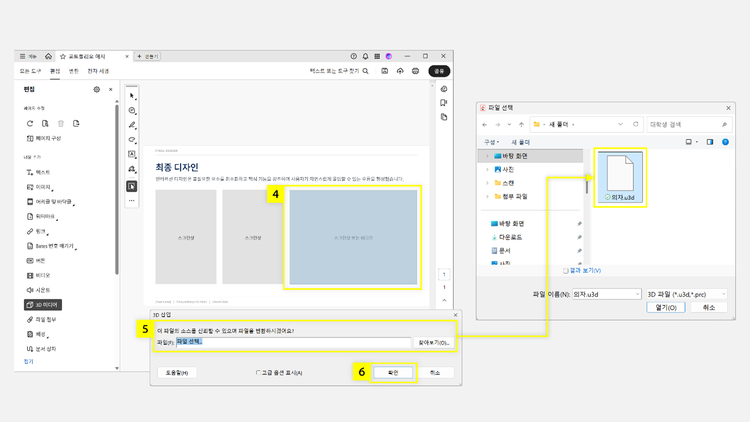This screenshot has height=422, width=750.
Task: Select the 3D 미디어 tool in edit panel
Action: click(x=43, y=305)
